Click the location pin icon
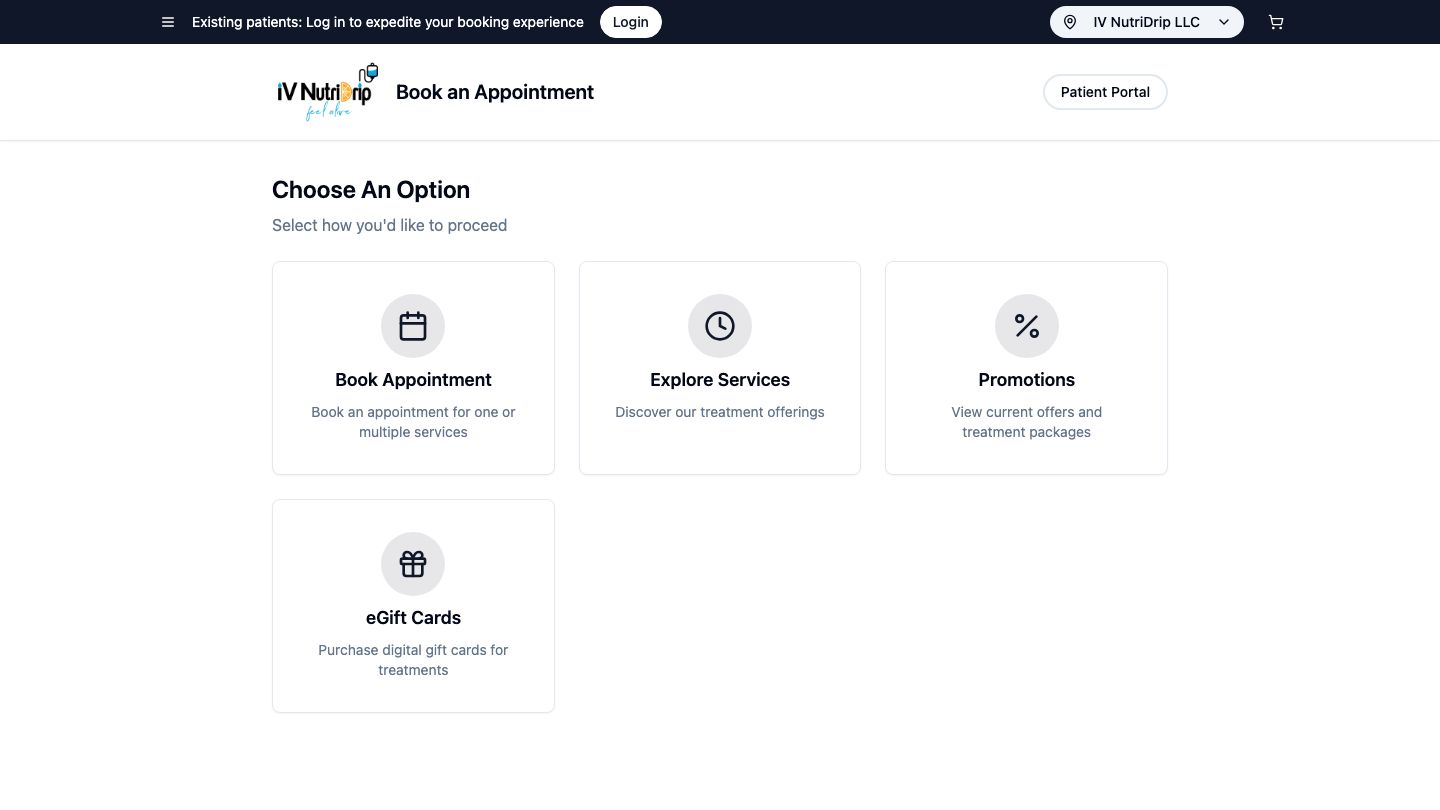 1070,22
